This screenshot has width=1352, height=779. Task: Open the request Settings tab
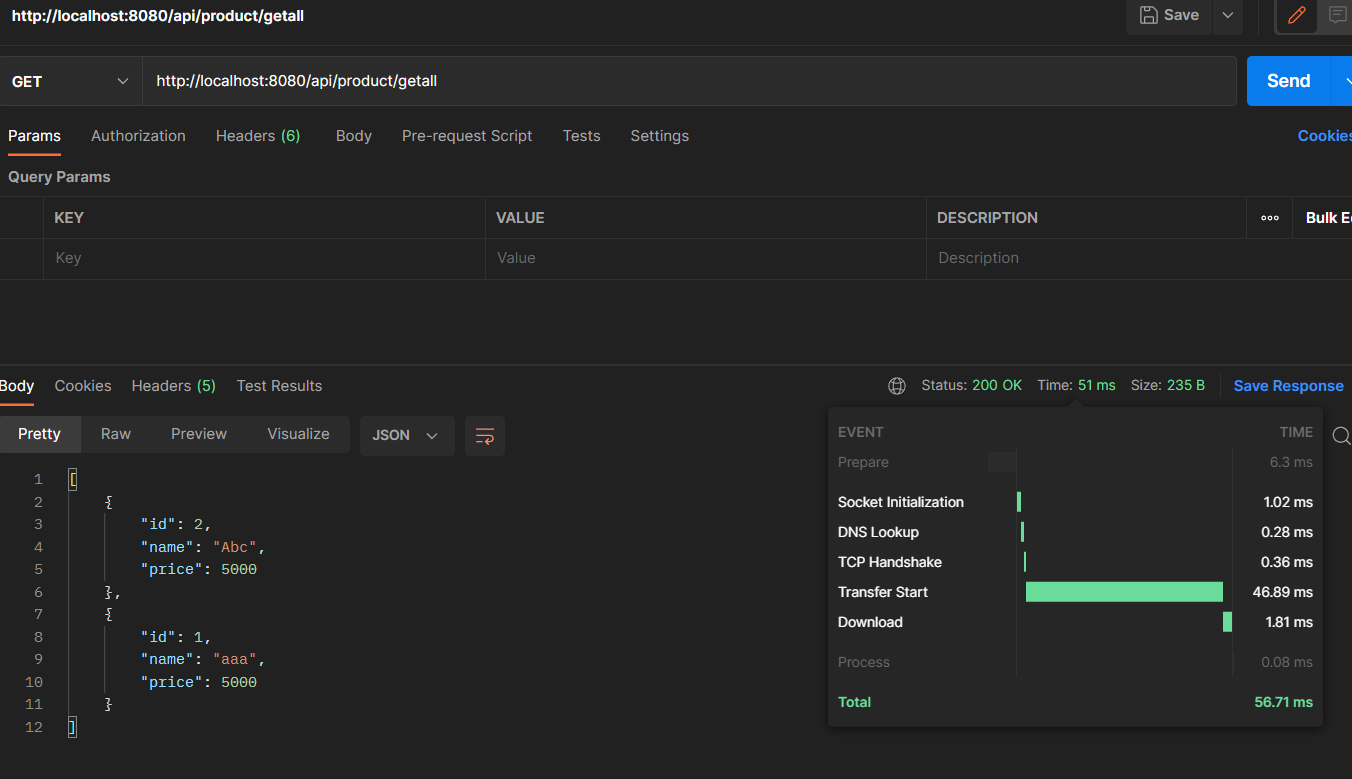click(x=659, y=136)
